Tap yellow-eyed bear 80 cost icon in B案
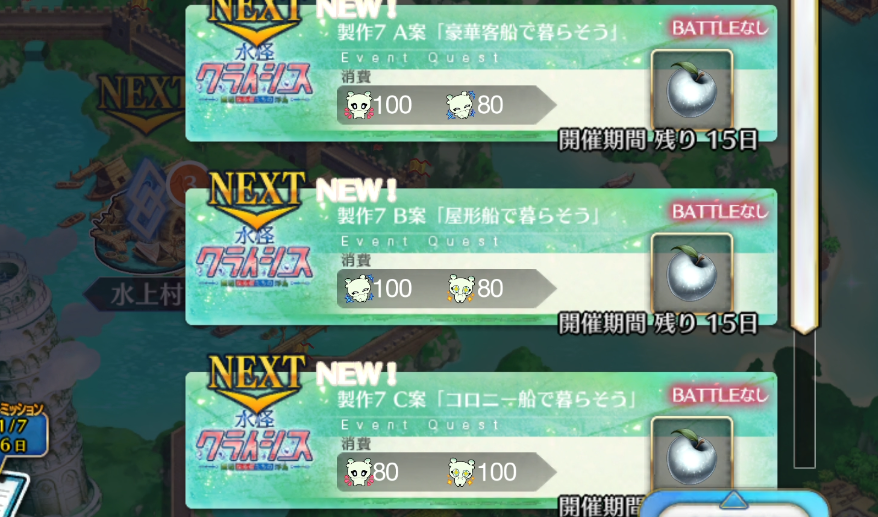Viewport: 878px width, 517px height. [460, 288]
